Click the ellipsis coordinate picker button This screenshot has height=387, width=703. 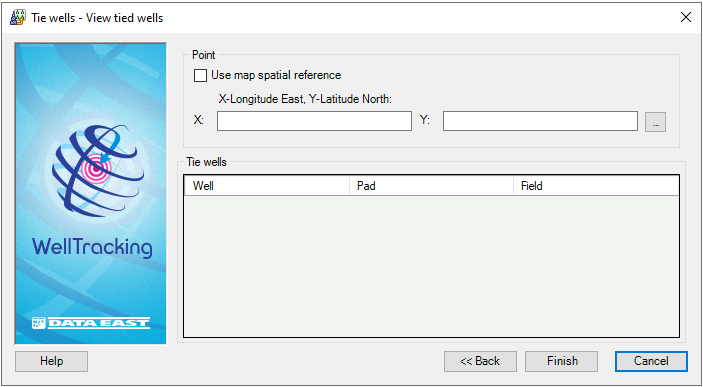coord(655,122)
